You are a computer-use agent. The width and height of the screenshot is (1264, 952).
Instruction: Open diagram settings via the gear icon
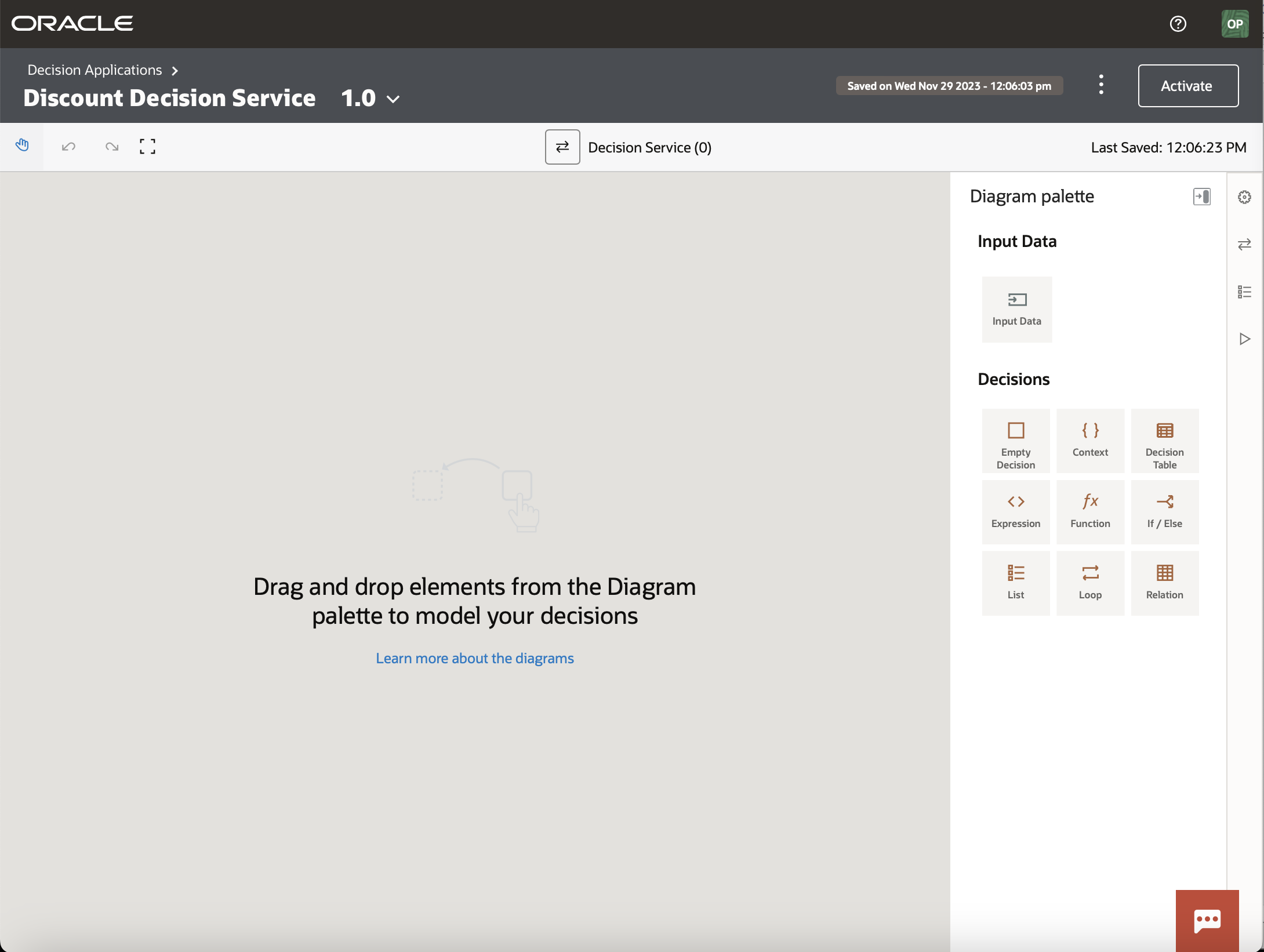click(x=1244, y=197)
